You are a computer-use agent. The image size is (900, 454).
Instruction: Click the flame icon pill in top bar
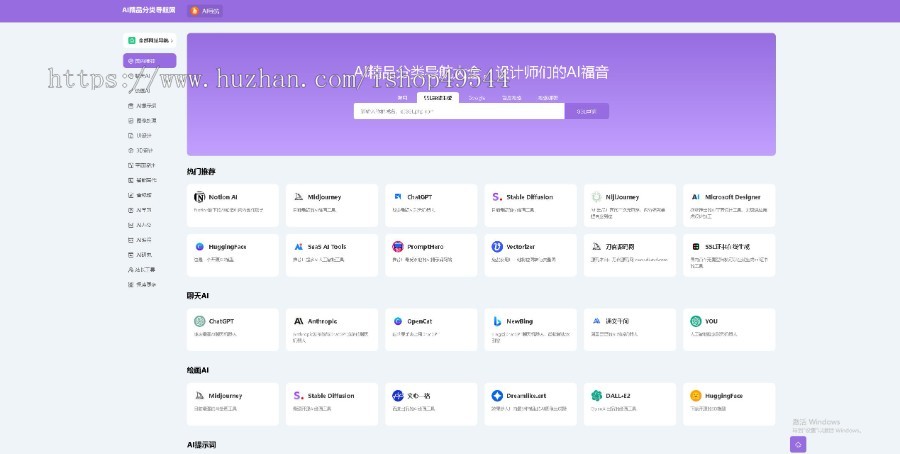(x=205, y=11)
